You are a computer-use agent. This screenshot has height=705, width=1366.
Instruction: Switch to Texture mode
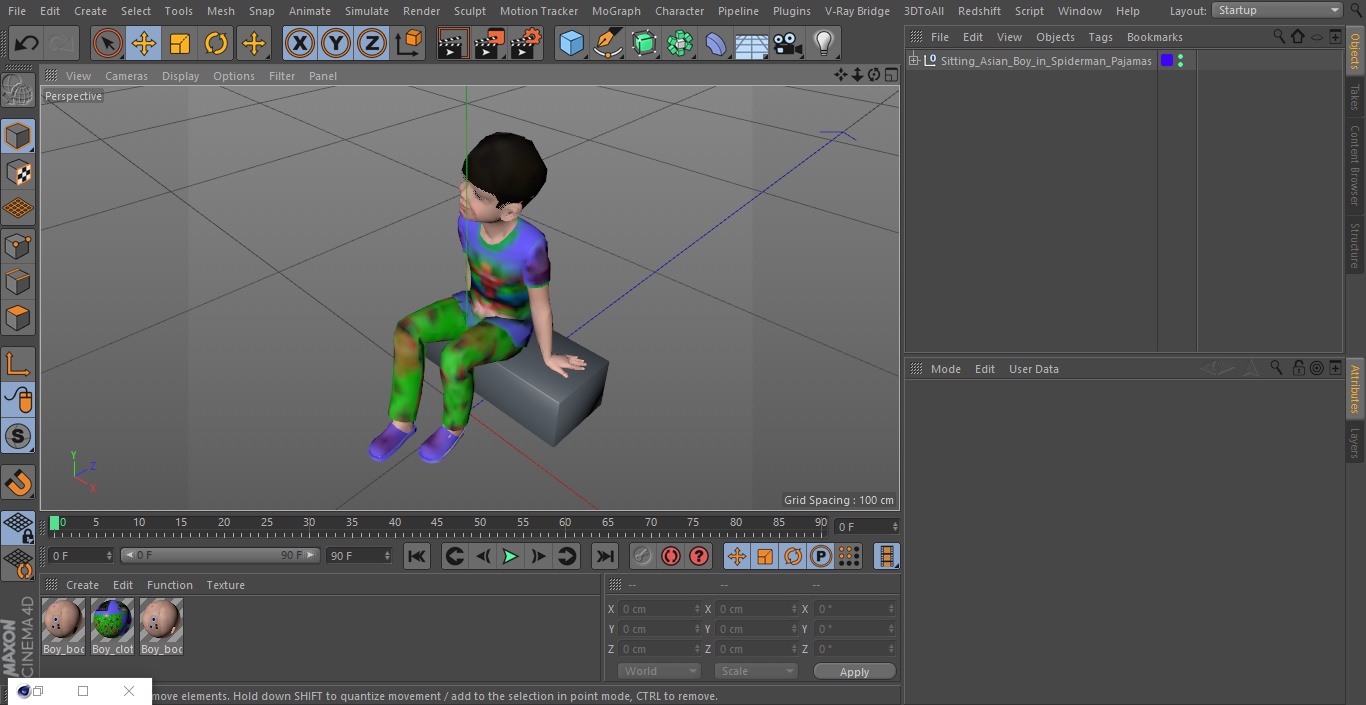[x=19, y=172]
